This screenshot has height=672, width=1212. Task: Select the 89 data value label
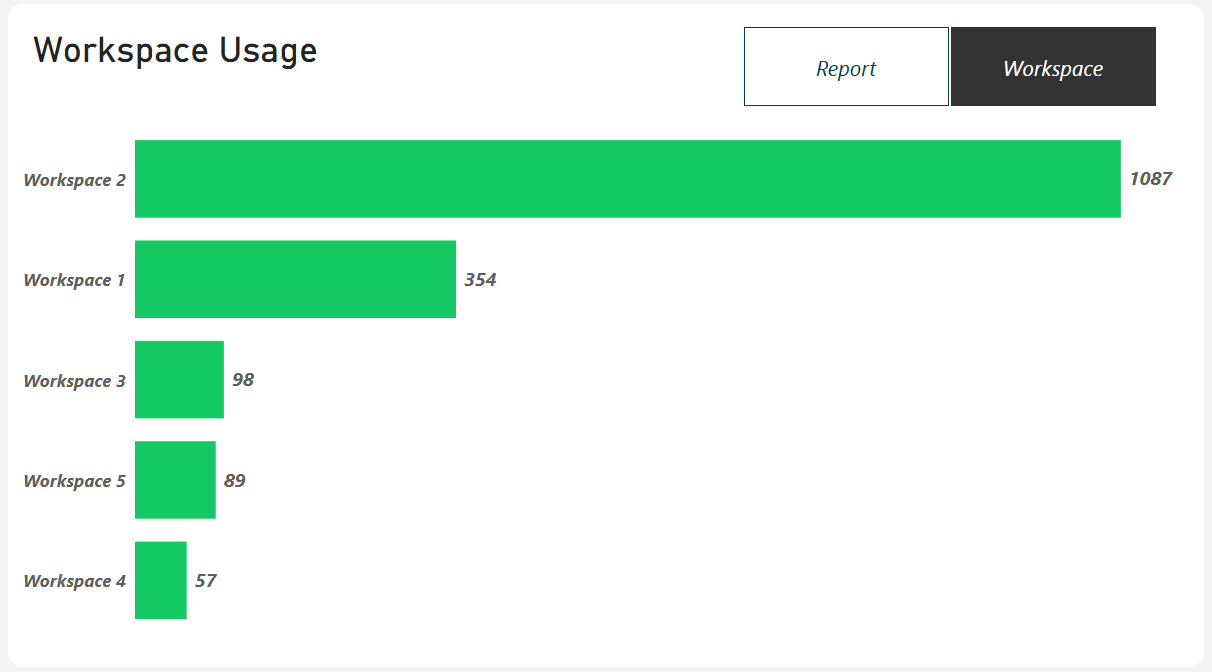click(235, 481)
